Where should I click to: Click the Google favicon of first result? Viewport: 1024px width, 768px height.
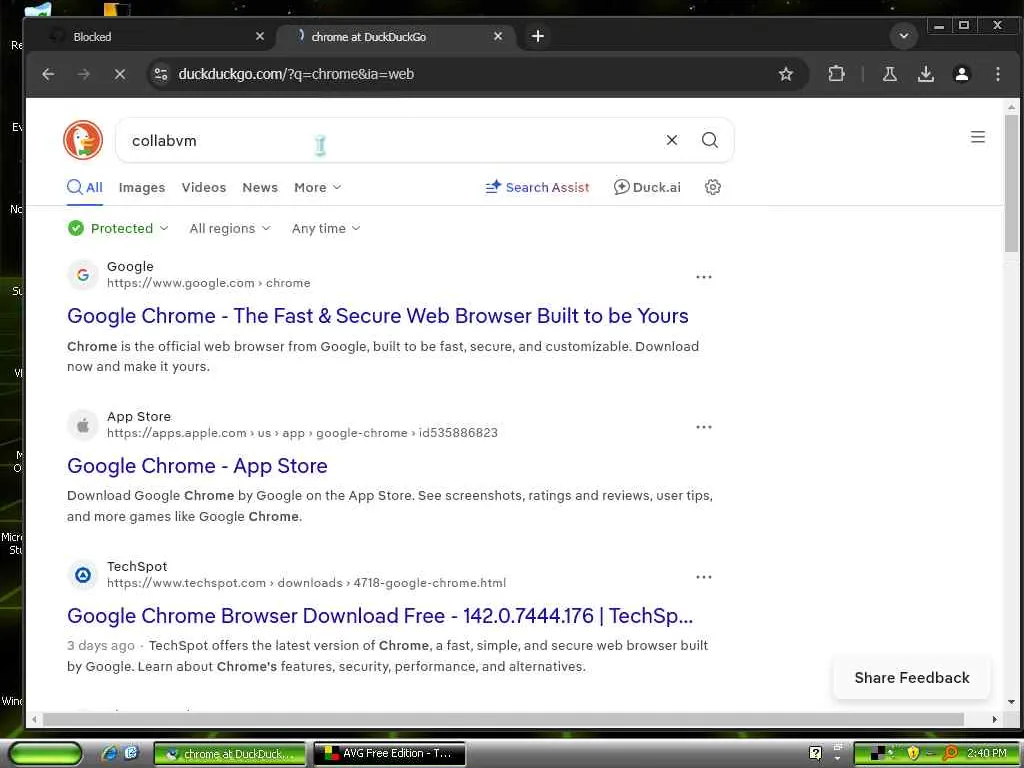pyautogui.click(x=83, y=275)
